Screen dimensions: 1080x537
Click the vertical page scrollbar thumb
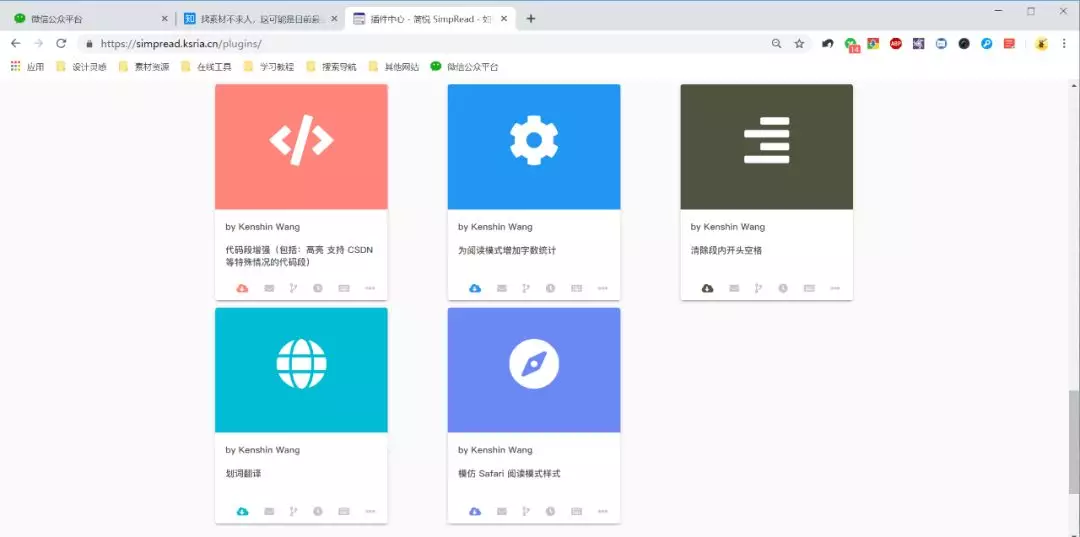pyautogui.click(x=1074, y=441)
